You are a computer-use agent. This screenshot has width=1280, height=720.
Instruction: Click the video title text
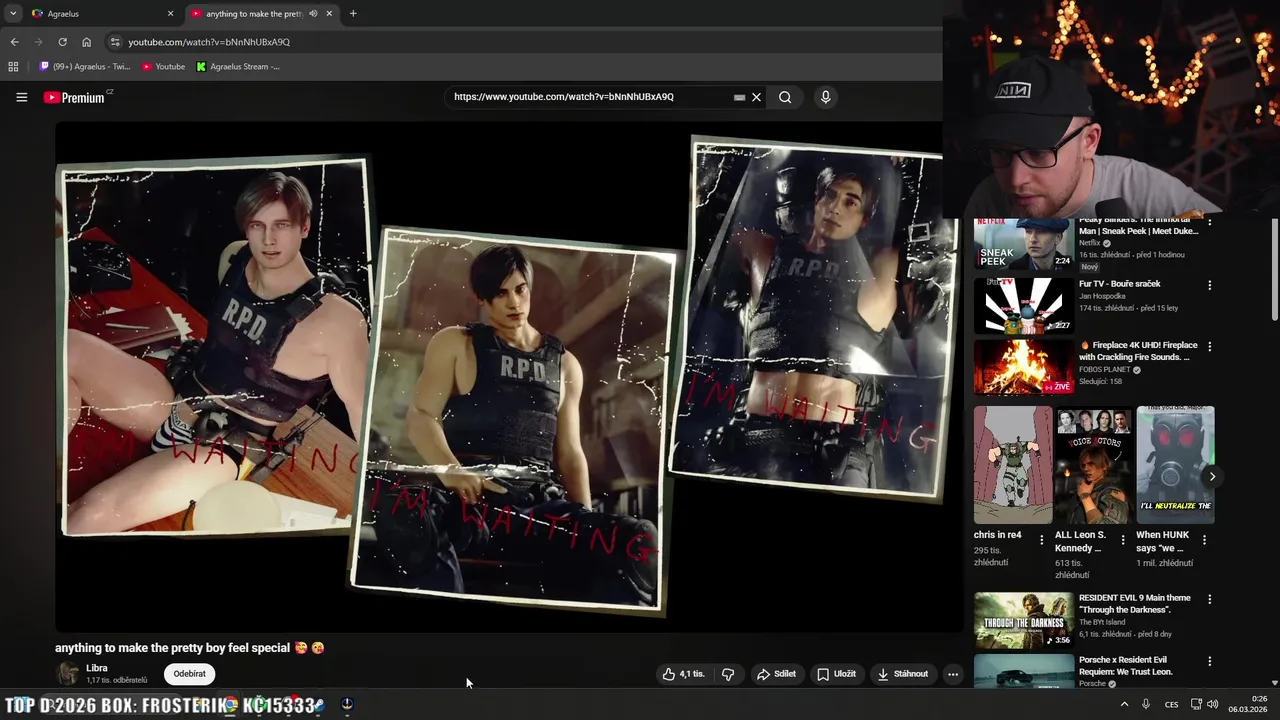190,648
